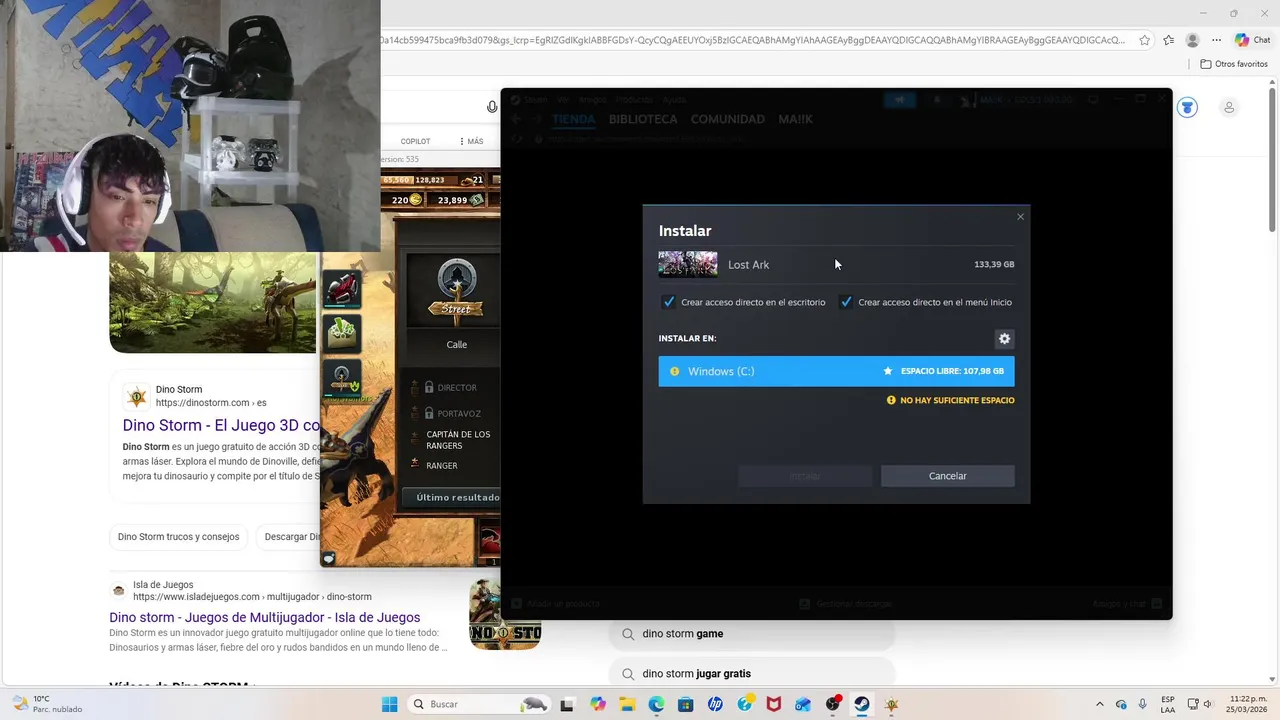The image size is (1280, 720).
Task: Open HP app from taskbar
Action: 715,704
